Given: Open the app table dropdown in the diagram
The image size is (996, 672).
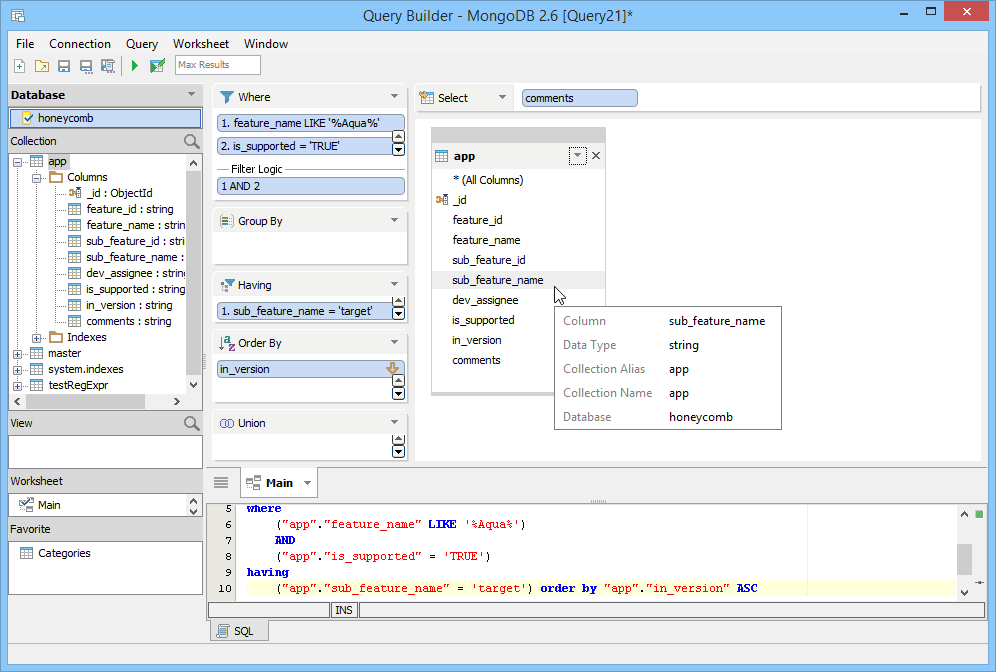Looking at the screenshot, I should [578, 155].
